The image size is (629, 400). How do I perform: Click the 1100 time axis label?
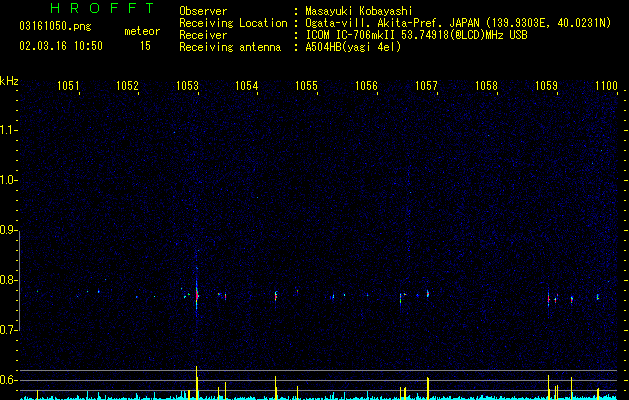606,85
